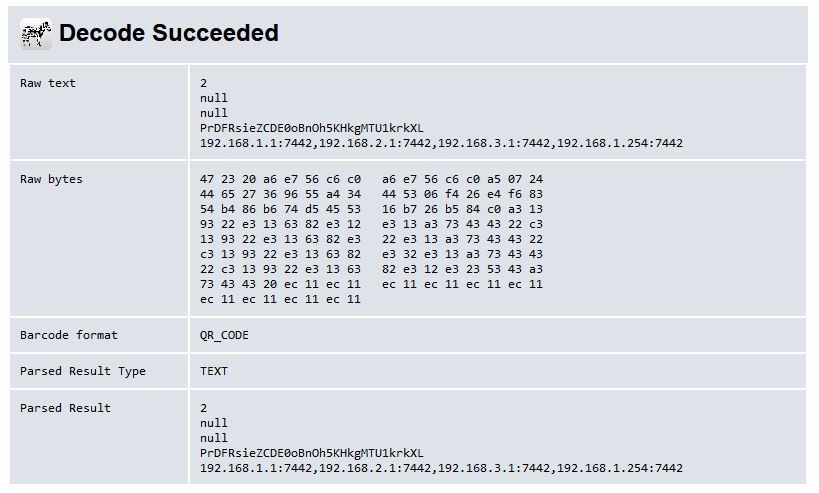
Task: Click the second null in Parsed Result
Action: tap(214, 438)
